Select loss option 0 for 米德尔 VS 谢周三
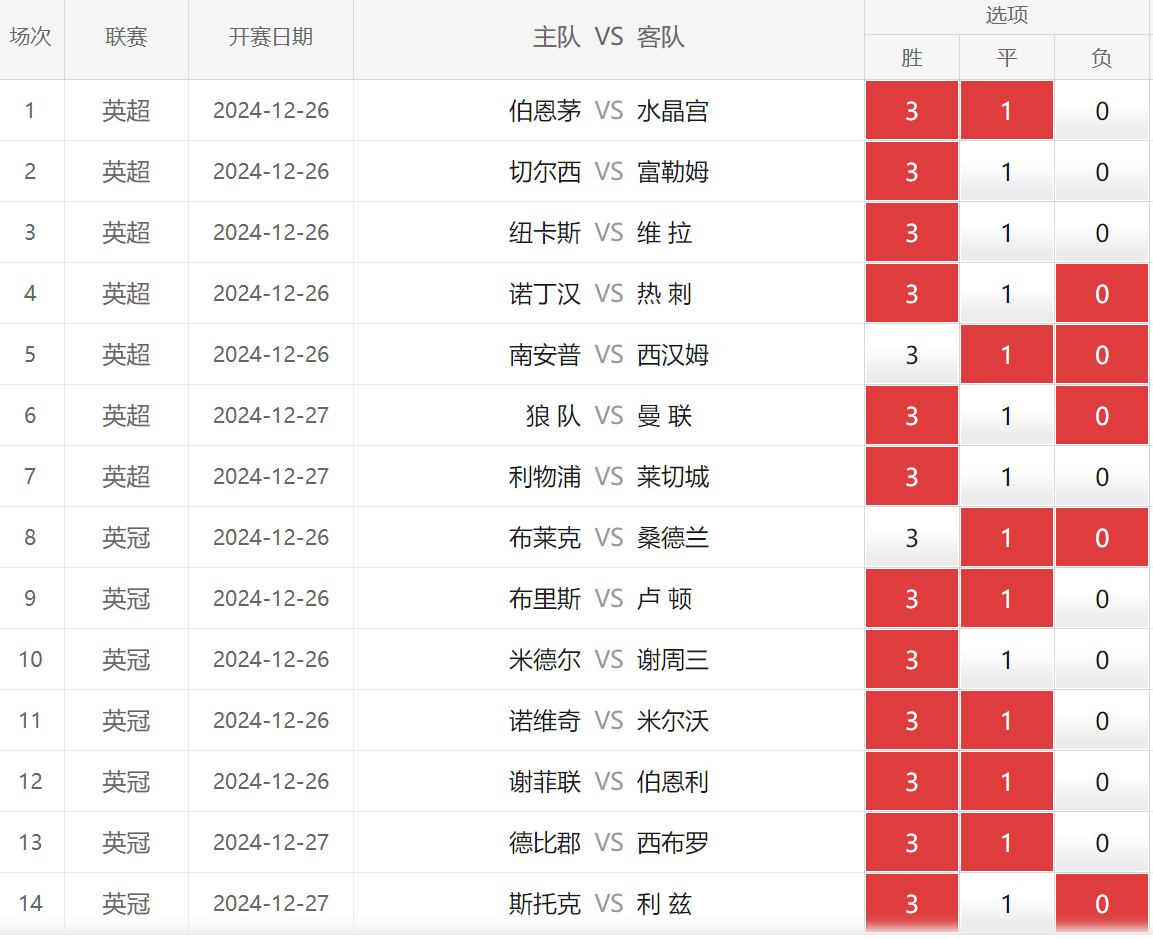 [x=1102, y=660]
